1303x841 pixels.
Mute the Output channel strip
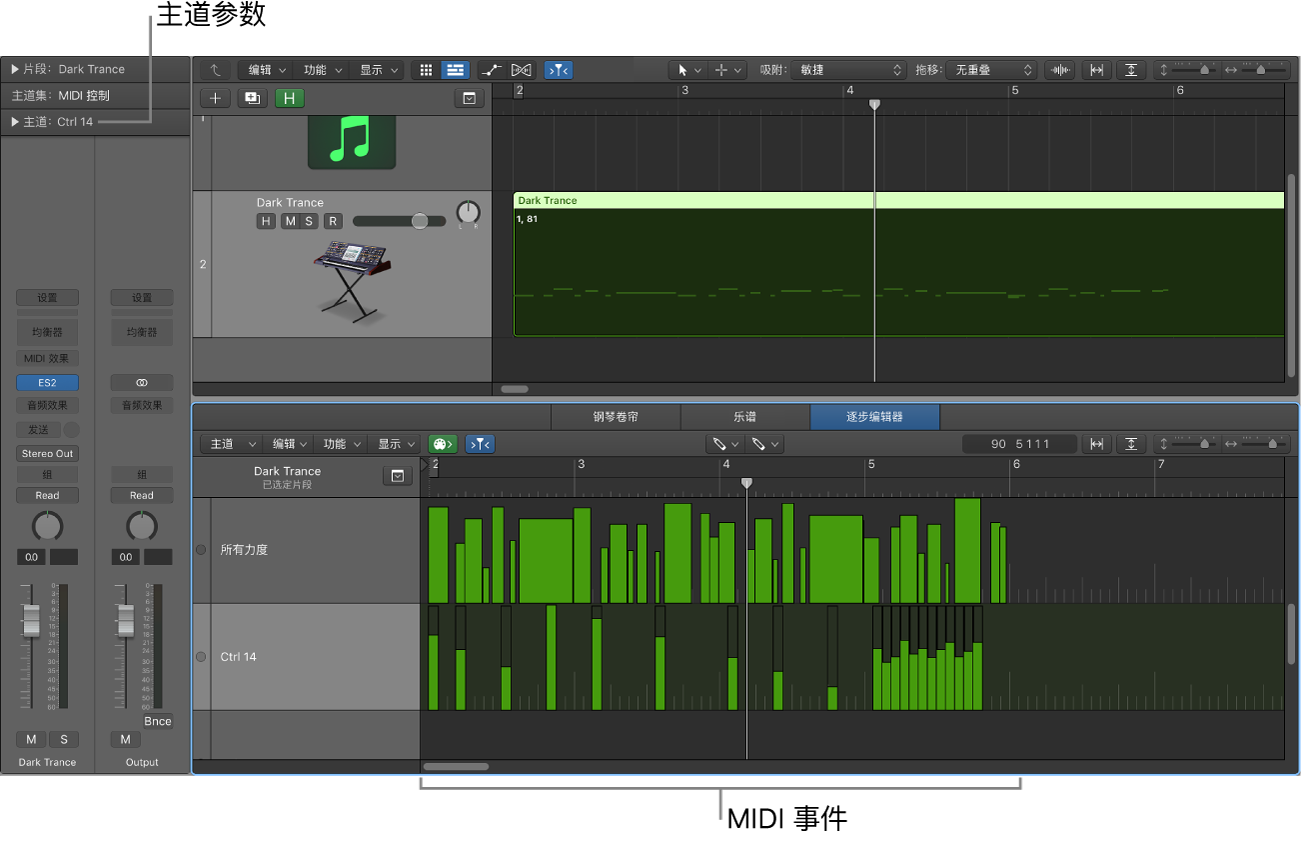(125, 740)
